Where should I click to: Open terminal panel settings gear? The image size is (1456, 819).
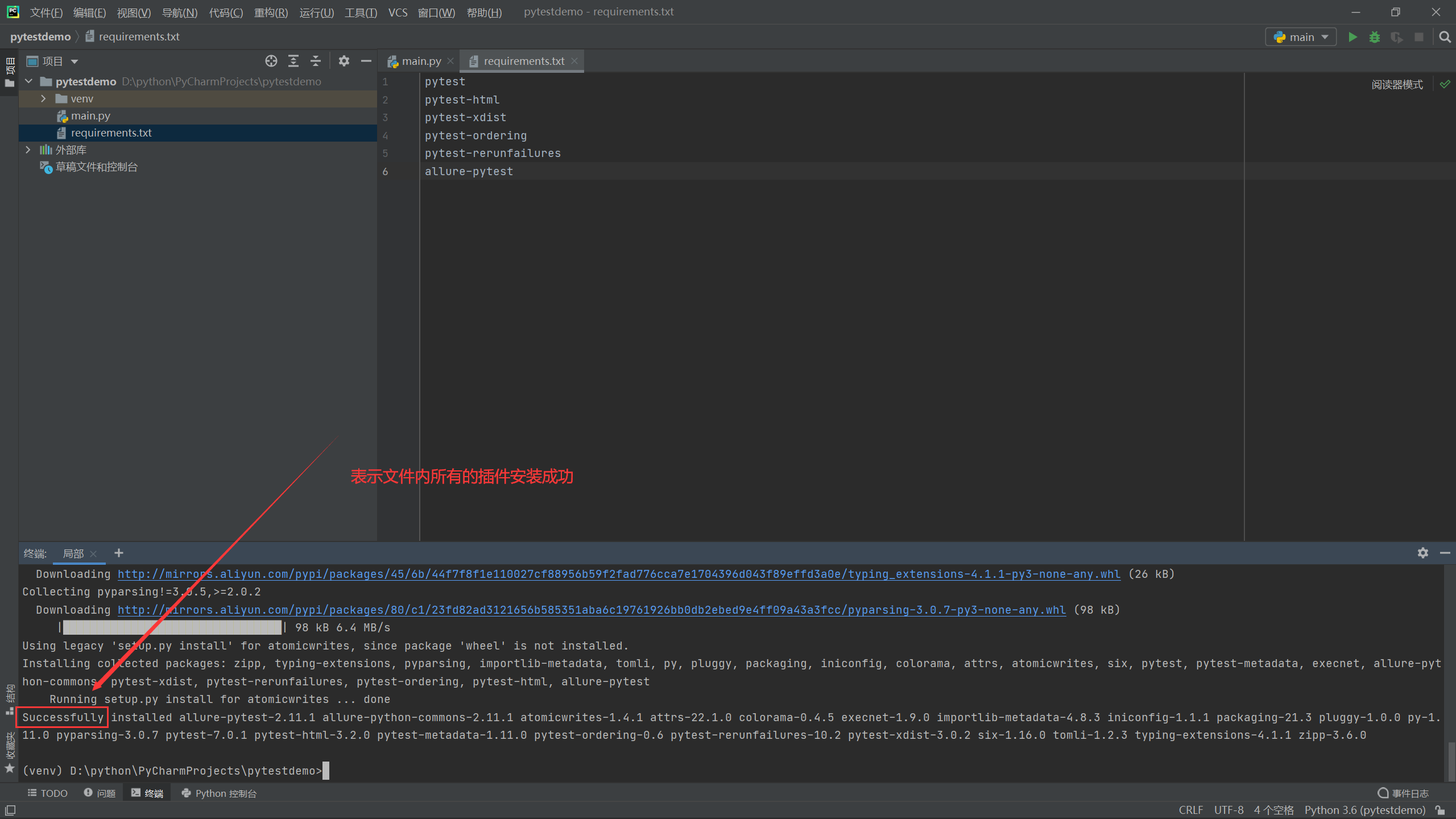tap(1422, 553)
